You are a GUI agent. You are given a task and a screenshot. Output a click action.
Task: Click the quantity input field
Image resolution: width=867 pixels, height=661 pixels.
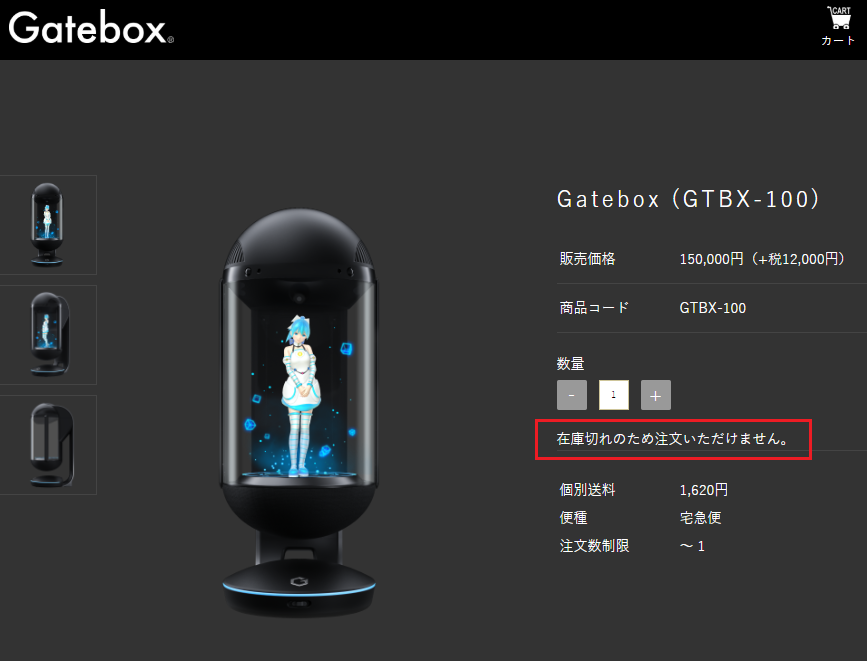pos(614,395)
